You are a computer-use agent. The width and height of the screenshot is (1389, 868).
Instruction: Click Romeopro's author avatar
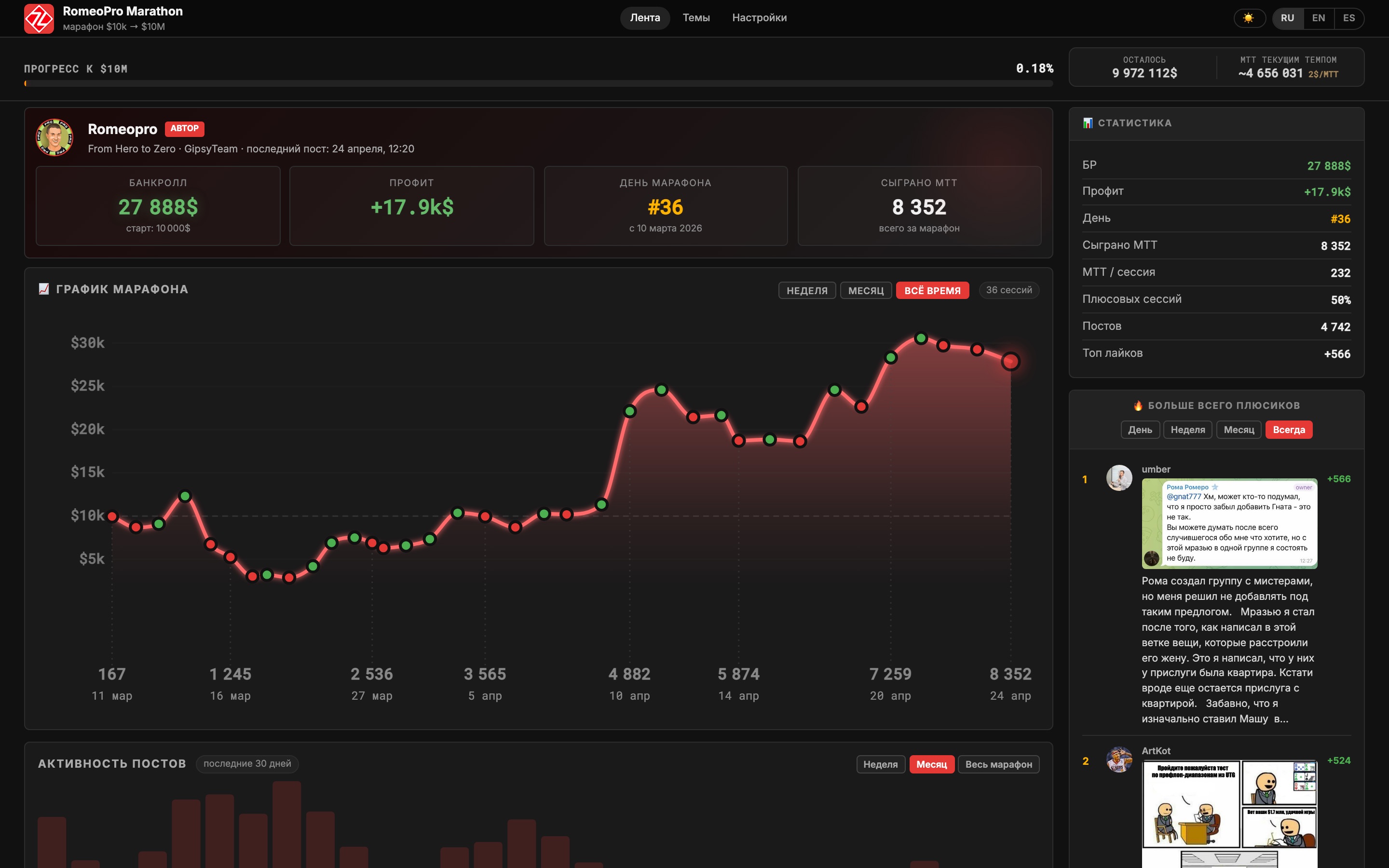(54, 138)
